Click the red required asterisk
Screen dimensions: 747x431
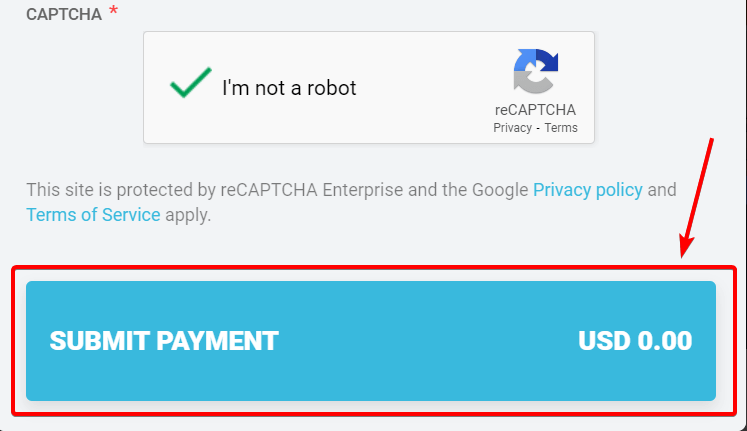point(114,13)
